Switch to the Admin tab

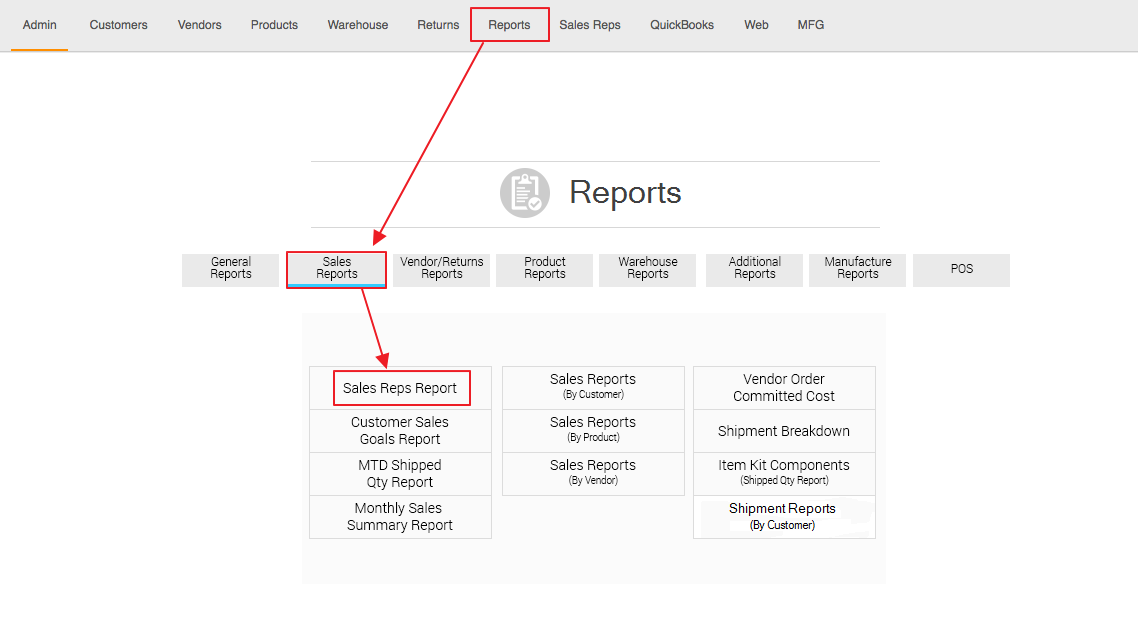[40, 25]
